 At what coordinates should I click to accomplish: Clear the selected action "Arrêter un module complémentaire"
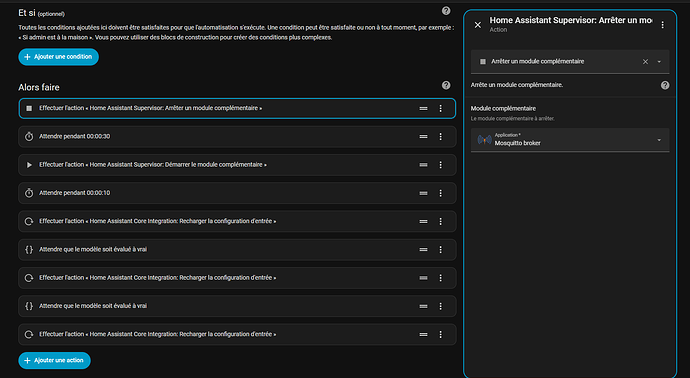(x=645, y=62)
